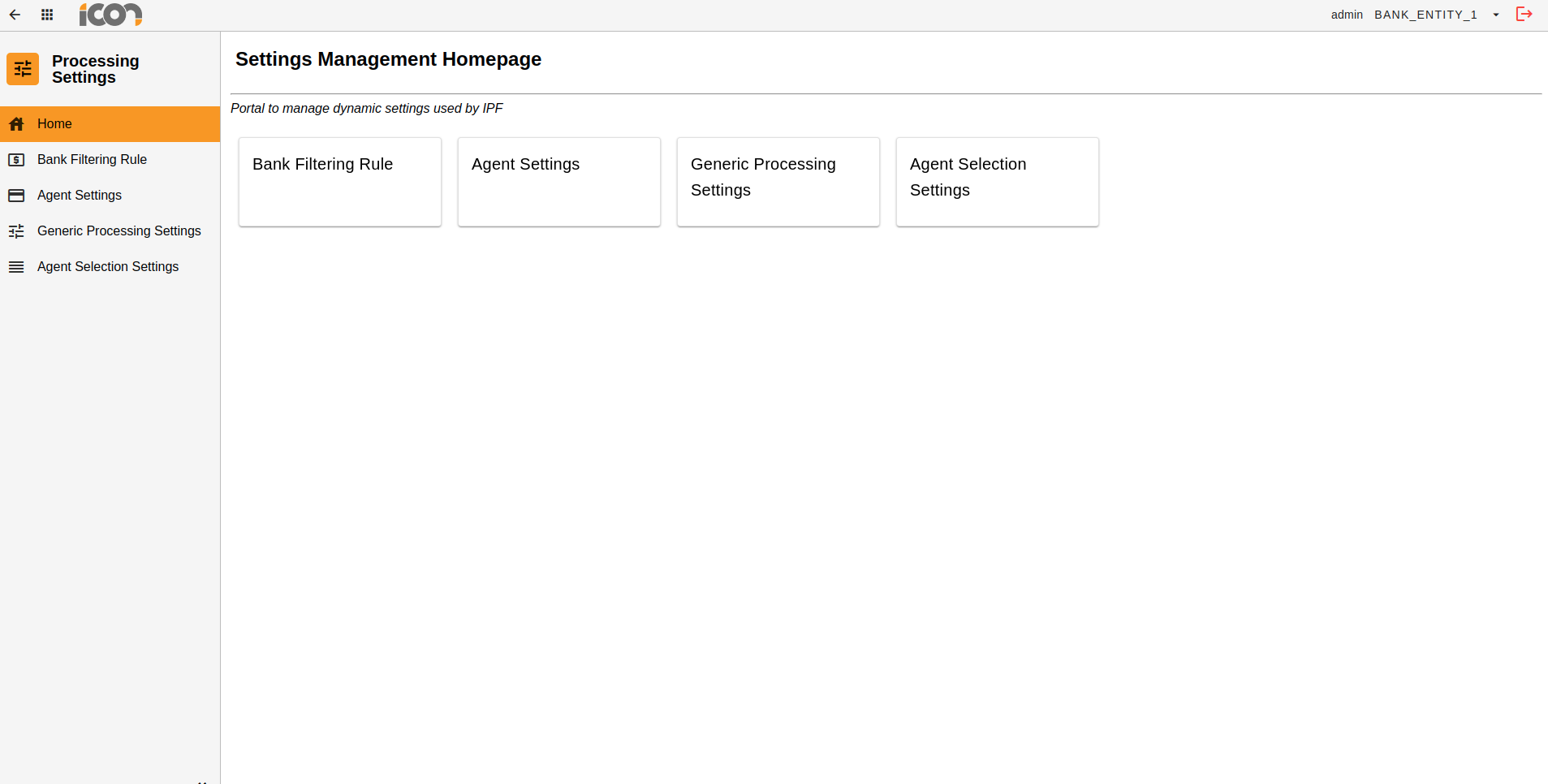This screenshot has height=784, width=1548.
Task: Select the Home house icon
Action: (17, 123)
